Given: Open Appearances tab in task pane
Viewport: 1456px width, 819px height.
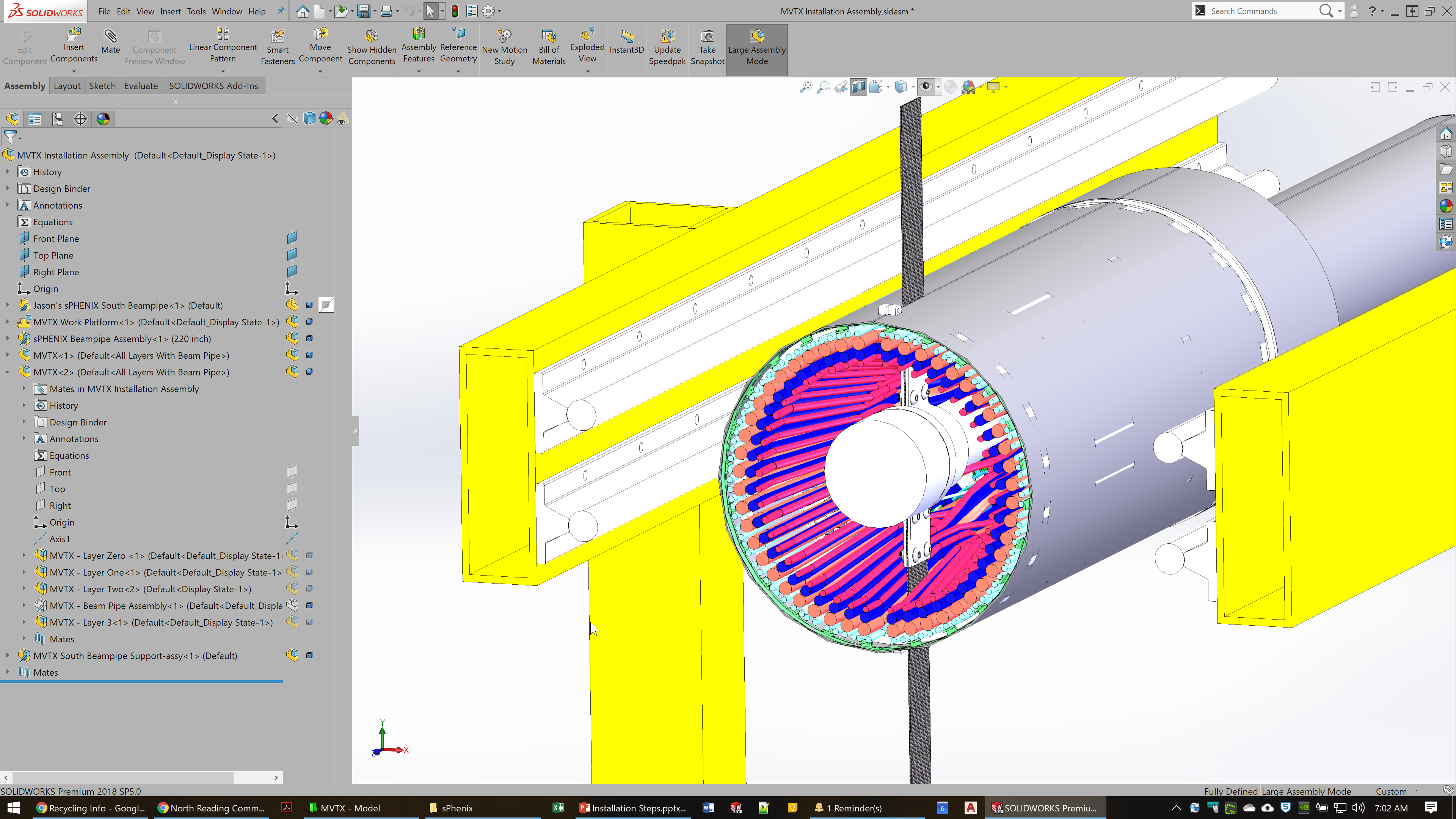Looking at the screenshot, I should [1446, 206].
